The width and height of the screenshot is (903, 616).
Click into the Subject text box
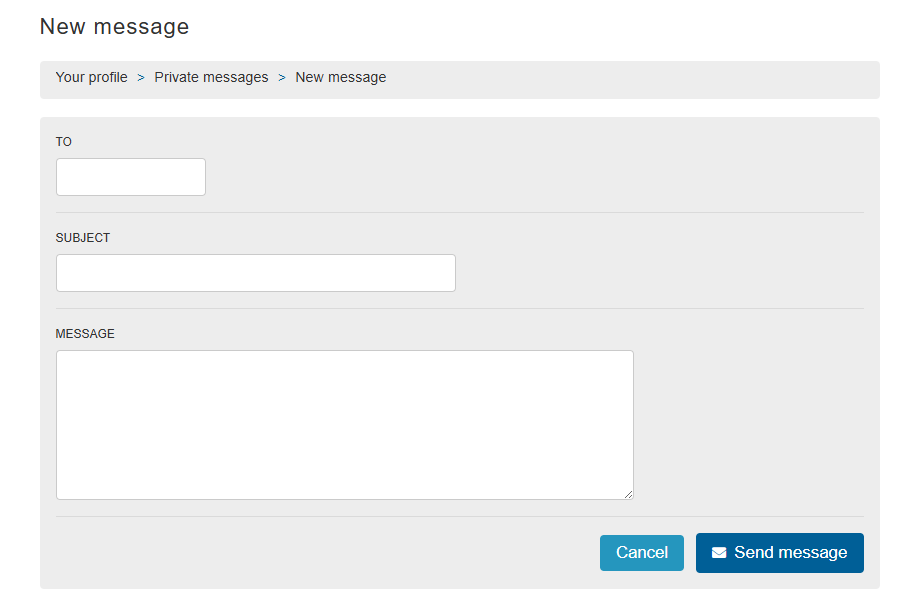click(256, 273)
